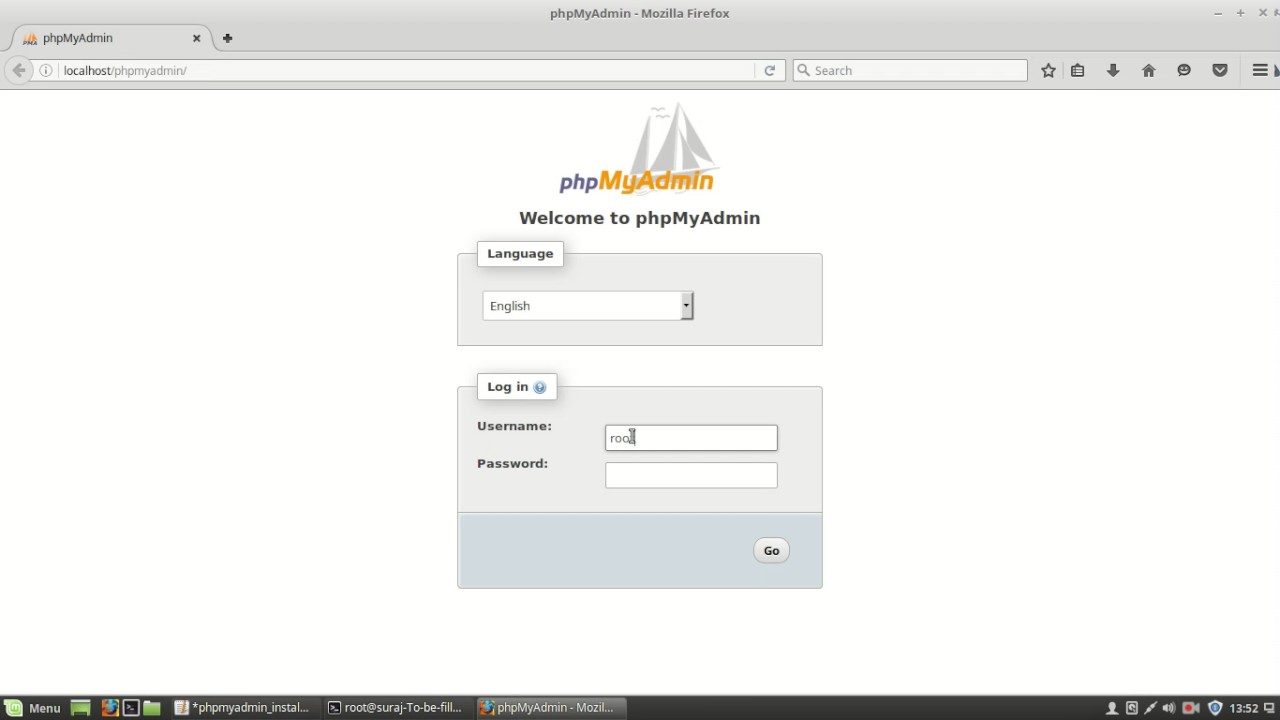Click the Language dropdown arrow
Viewport: 1280px width, 720px height.
tap(686, 306)
